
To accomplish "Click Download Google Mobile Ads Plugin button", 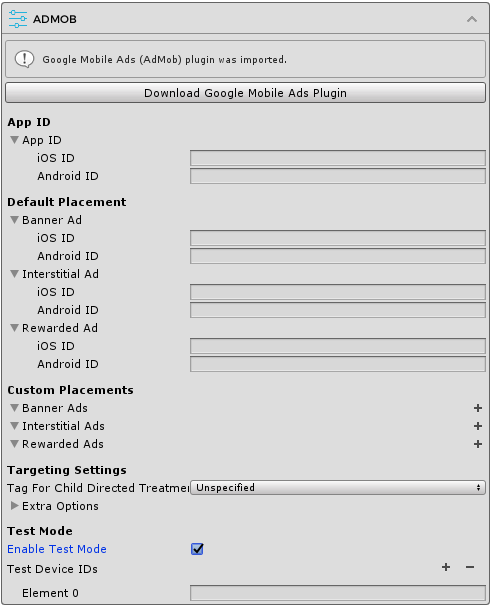I will click(245, 93).
